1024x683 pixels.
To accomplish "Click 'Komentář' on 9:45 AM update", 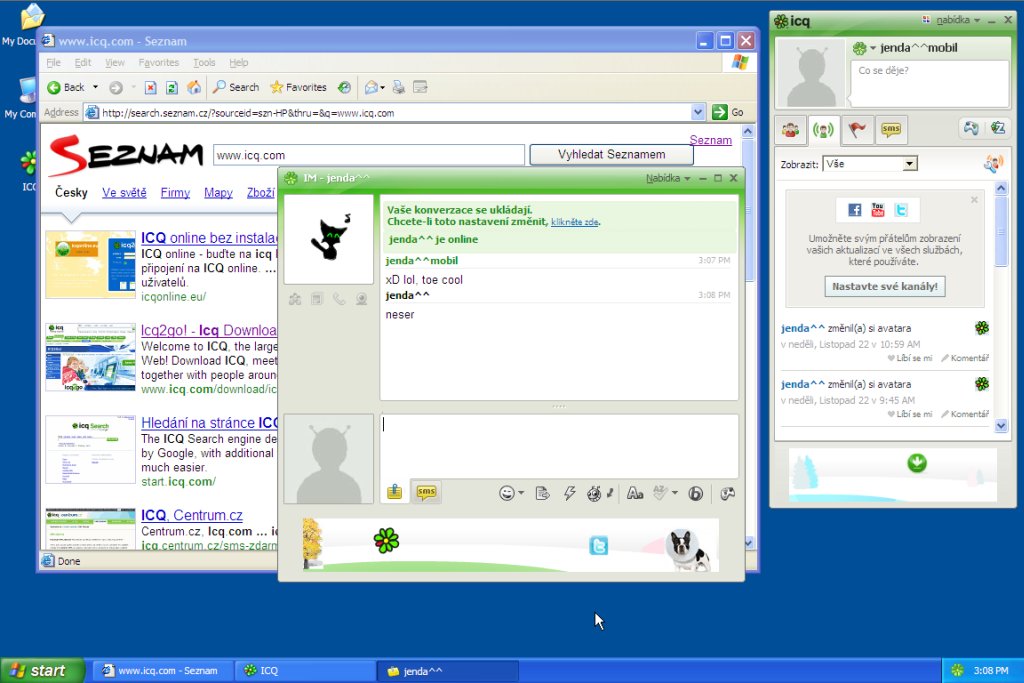I will (x=965, y=414).
